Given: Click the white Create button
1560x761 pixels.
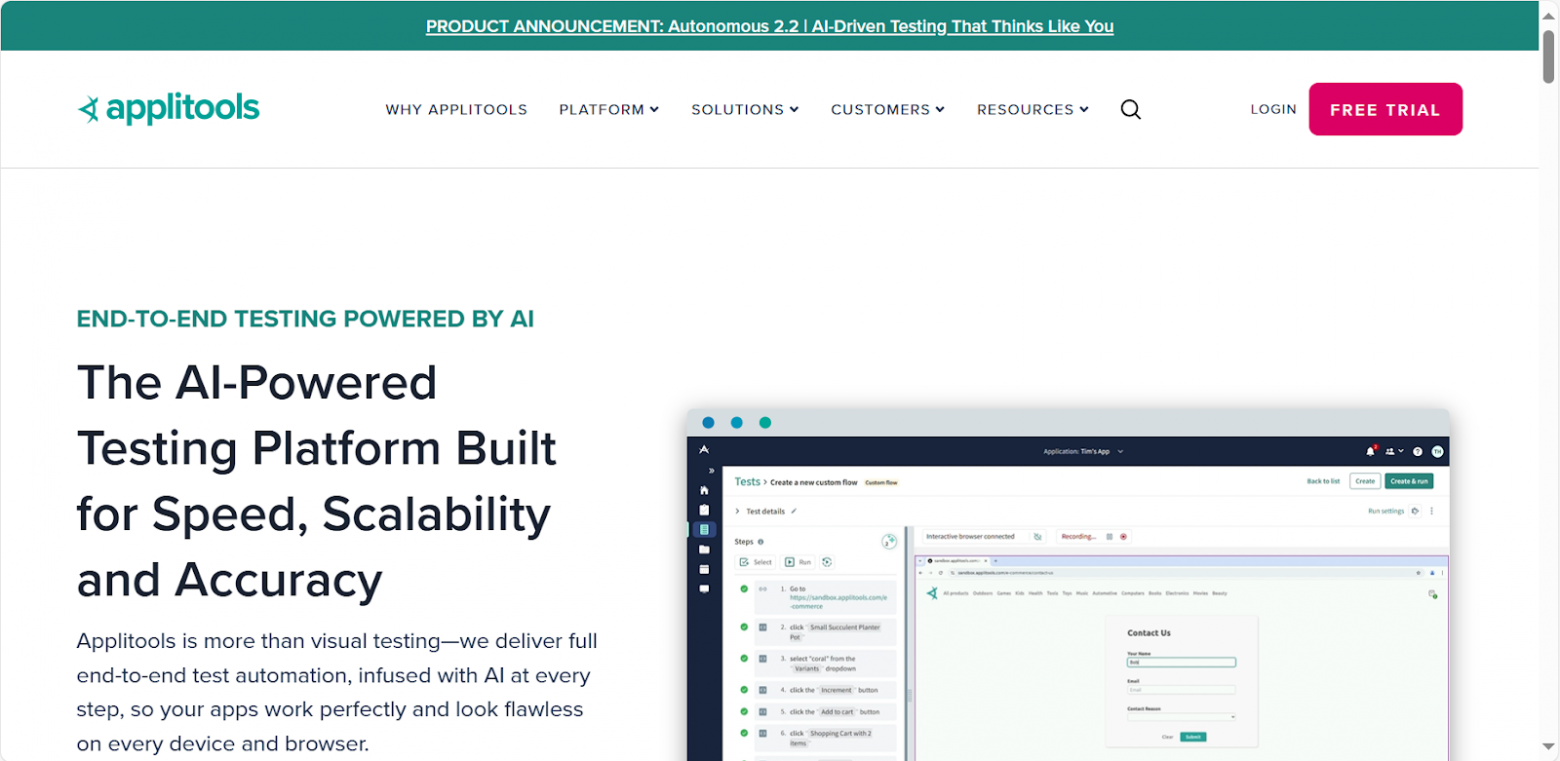Looking at the screenshot, I should click(x=1365, y=481).
